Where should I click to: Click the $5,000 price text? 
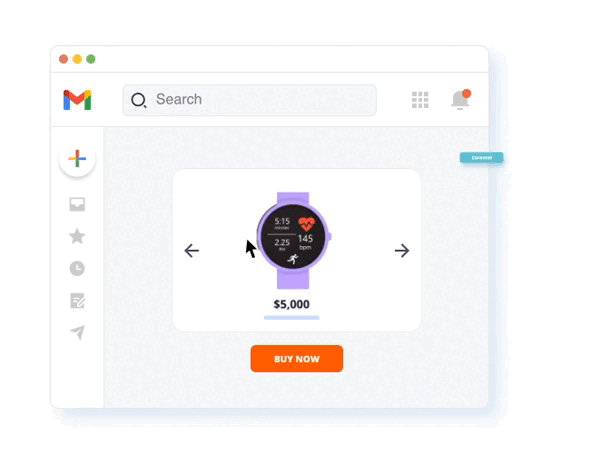coord(292,304)
